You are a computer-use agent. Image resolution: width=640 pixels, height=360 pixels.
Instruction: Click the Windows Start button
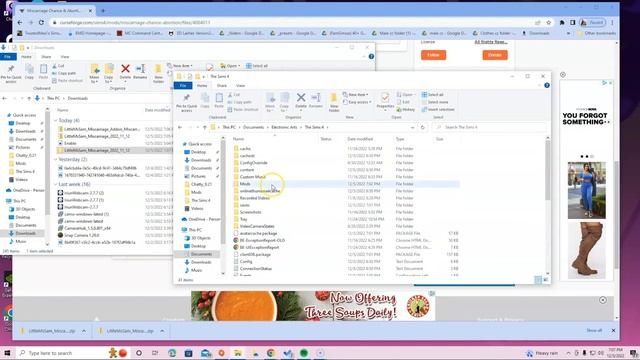(7, 353)
